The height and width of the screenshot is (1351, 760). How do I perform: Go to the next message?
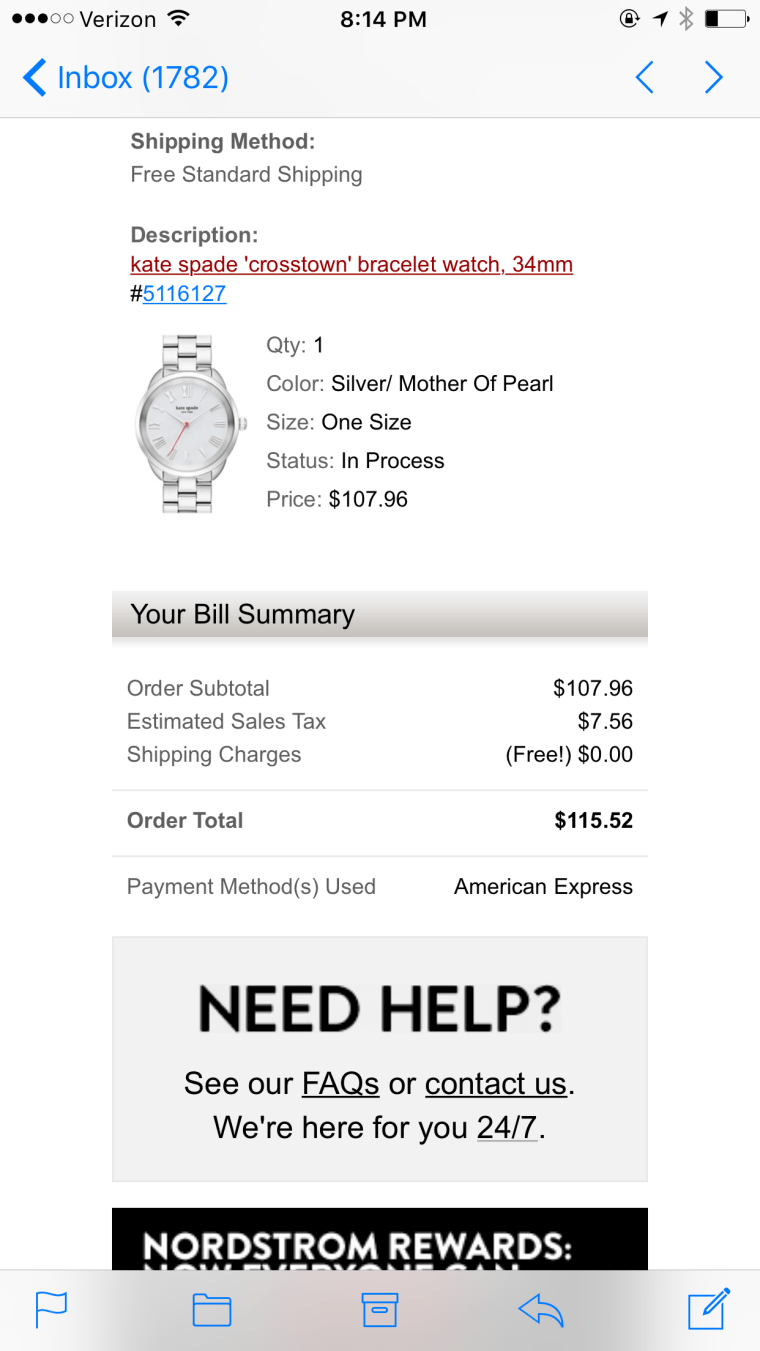click(x=713, y=77)
